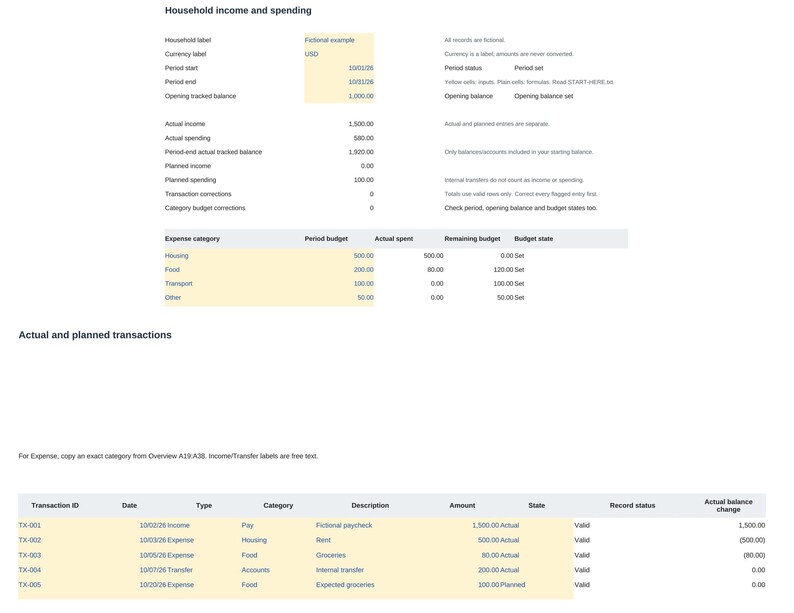Click the 'Period set' status text
Viewport: 794px width, 613px height.
tap(529, 68)
